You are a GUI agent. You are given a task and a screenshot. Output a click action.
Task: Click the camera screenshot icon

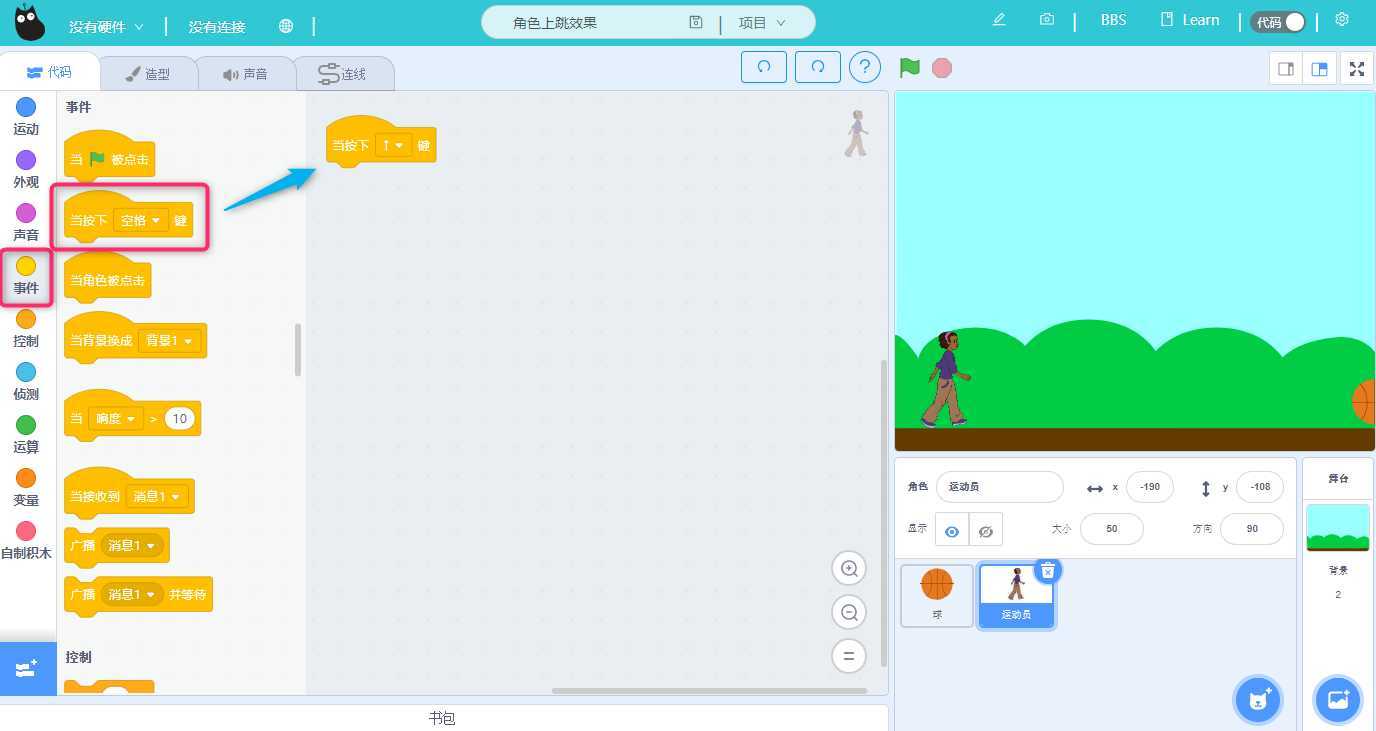[x=1046, y=20]
